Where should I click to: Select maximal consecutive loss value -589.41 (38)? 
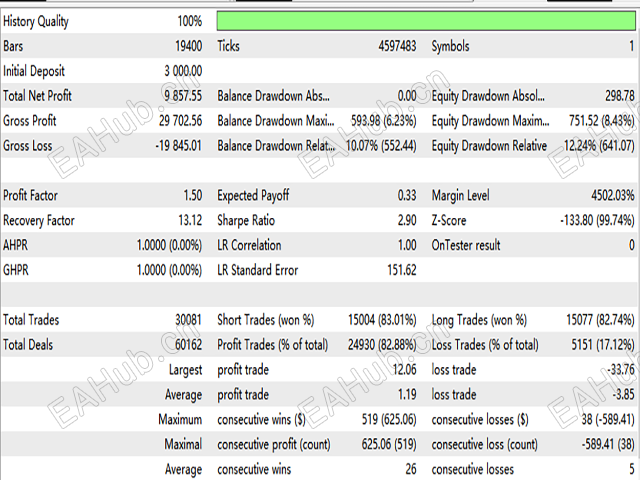608,444
